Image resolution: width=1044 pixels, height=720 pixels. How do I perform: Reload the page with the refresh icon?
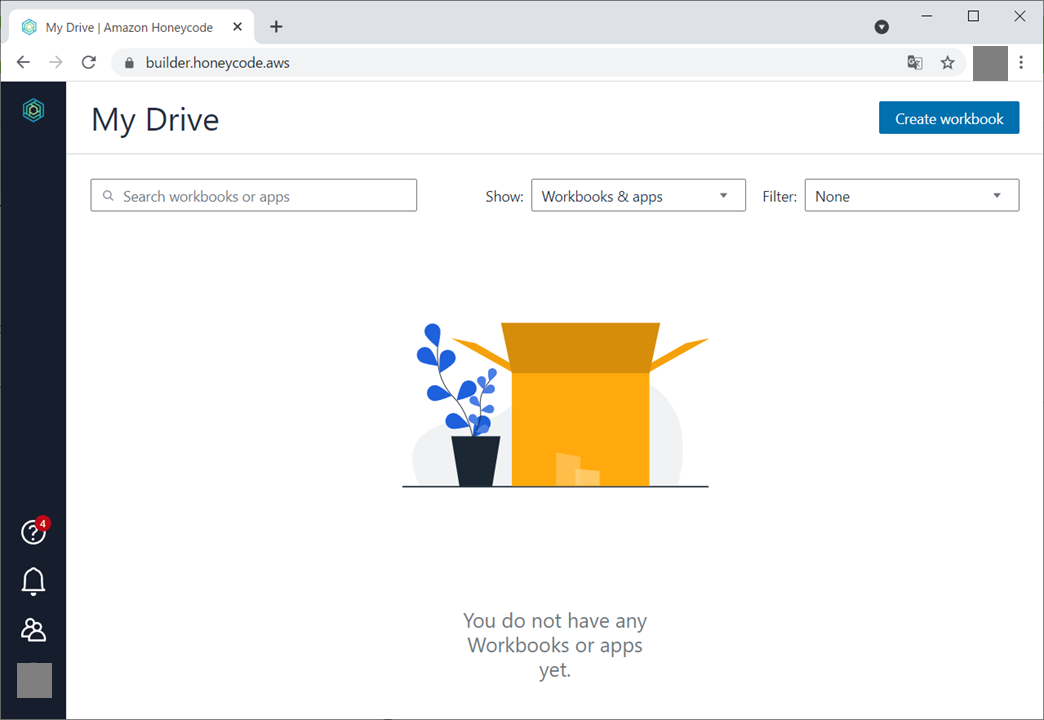click(89, 63)
